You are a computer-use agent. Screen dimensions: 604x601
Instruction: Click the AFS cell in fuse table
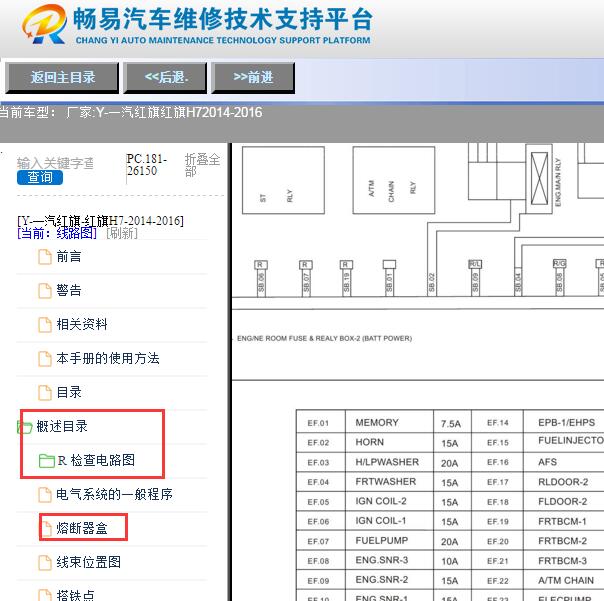click(x=564, y=462)
